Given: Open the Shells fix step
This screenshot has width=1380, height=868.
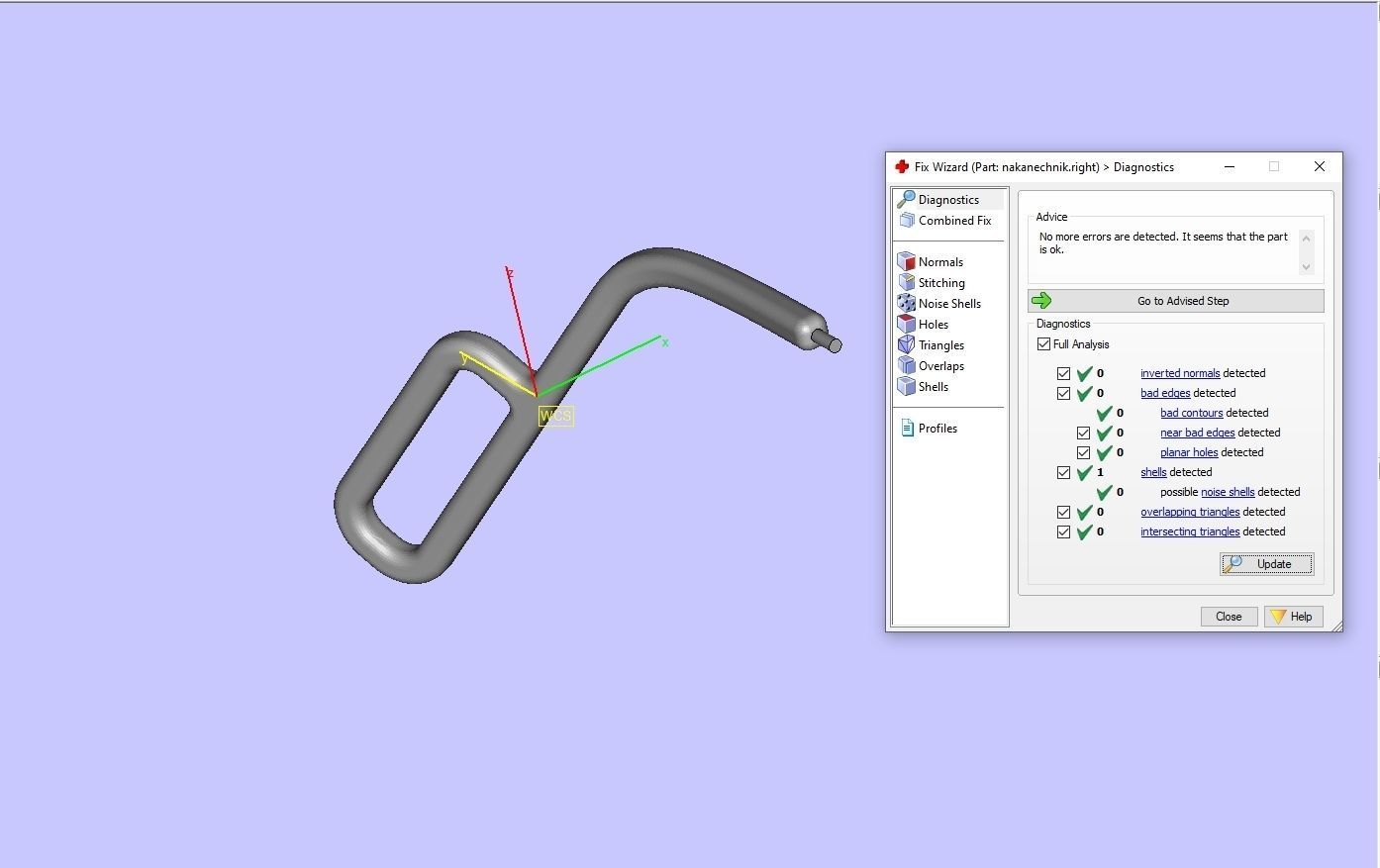Looking at the screenshot, I should (x=933, y=387).
